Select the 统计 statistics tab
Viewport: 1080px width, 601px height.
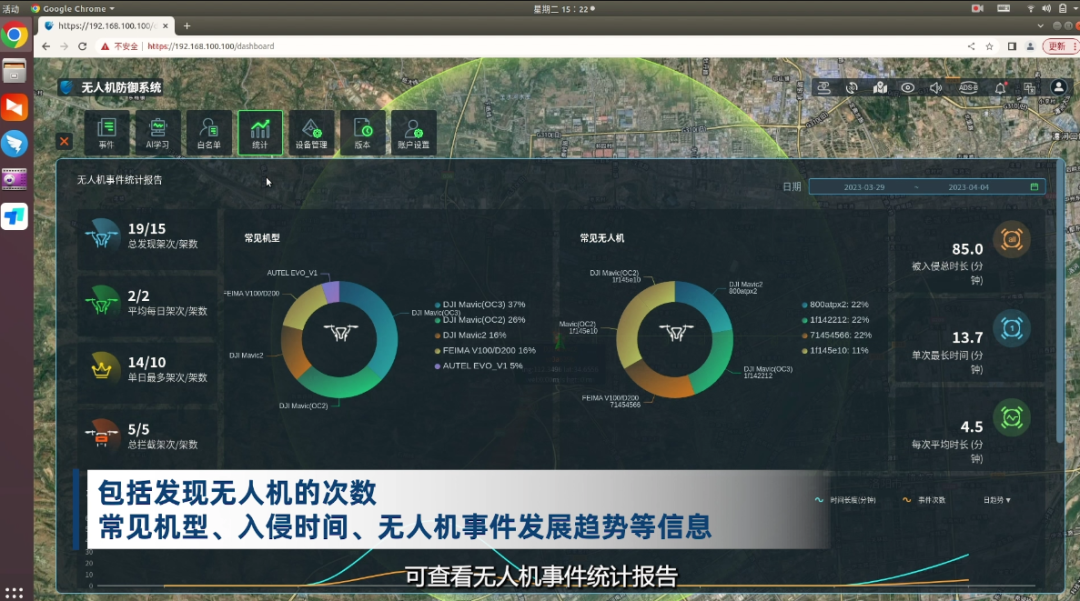coord(260,132)
